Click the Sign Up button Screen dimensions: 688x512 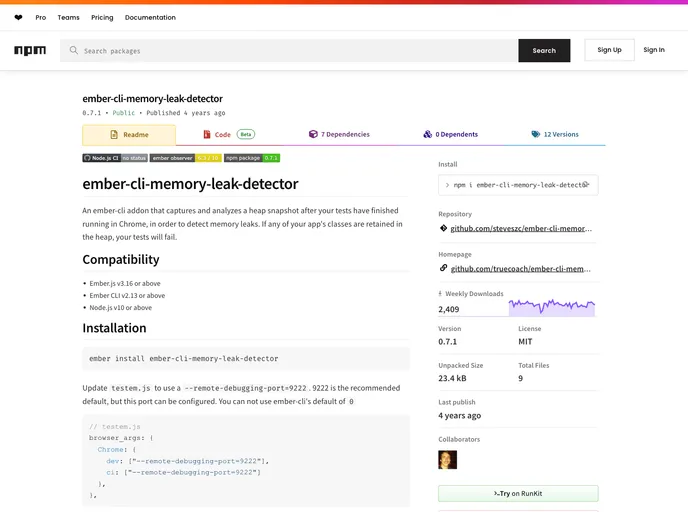609,50
